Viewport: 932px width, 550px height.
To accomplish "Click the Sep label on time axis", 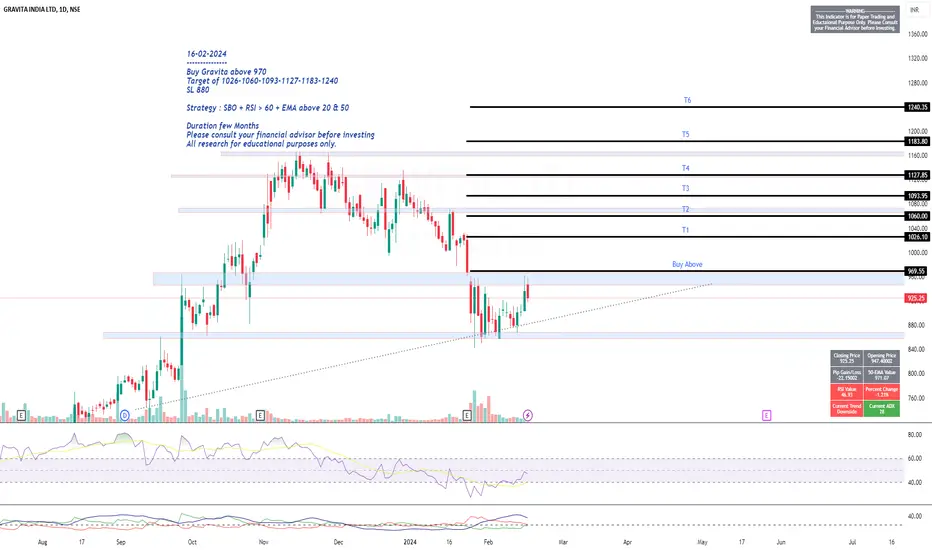I will [121, 542].
